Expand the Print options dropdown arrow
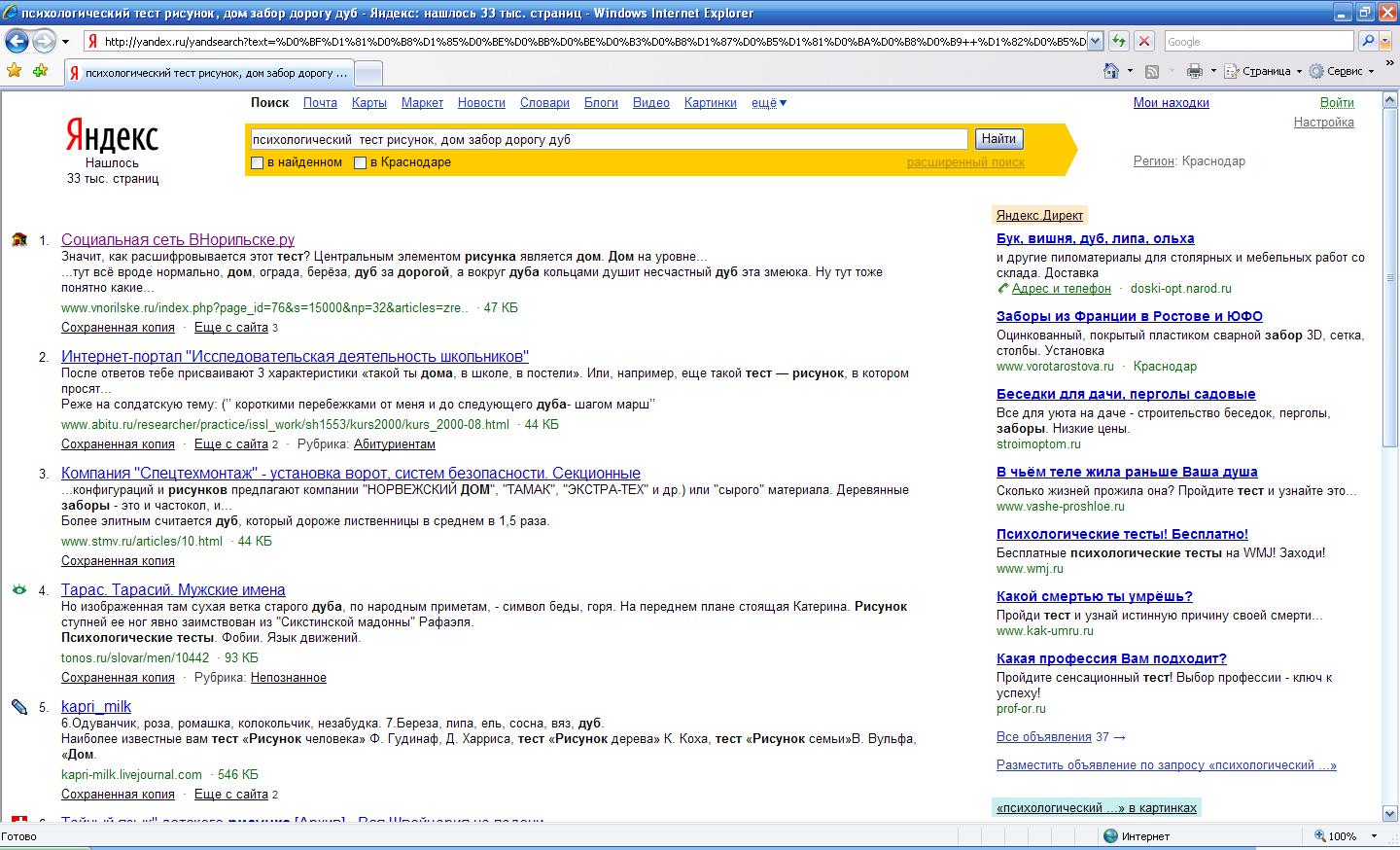The height and width of the screenshot is (850, 1400). pos(1212,71)
